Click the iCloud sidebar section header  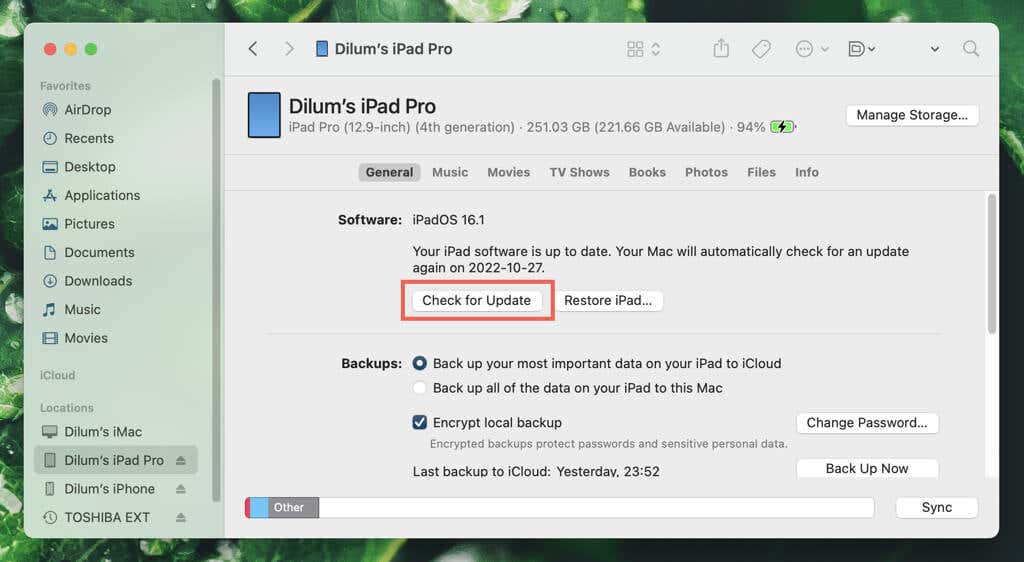[x=57, y=375]
